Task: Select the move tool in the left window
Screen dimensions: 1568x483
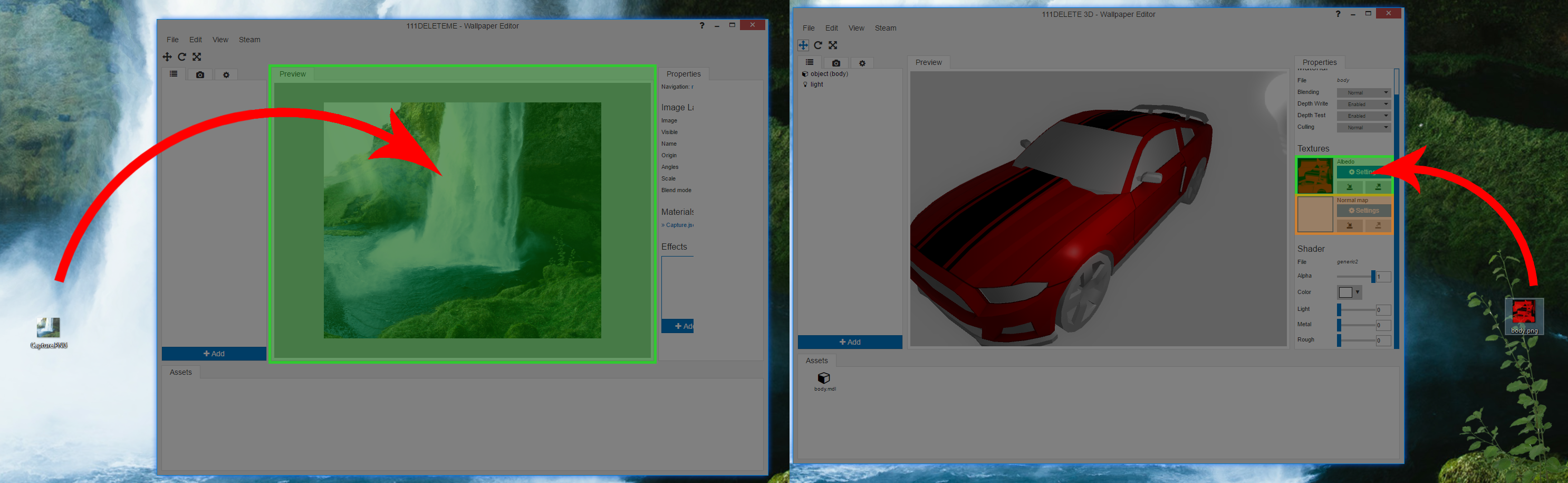Action: pyautogui.click(x=167, y=56)
